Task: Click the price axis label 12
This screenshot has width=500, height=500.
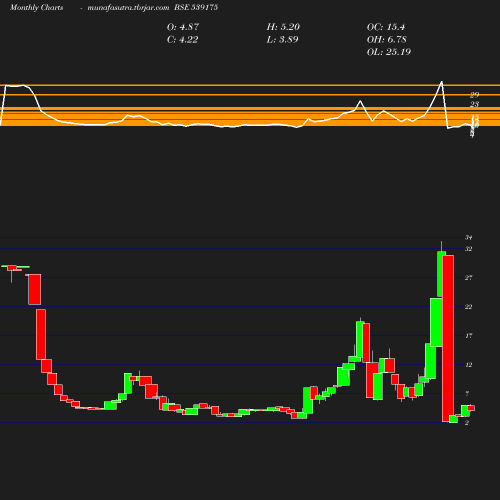Action: coord(469,365)
